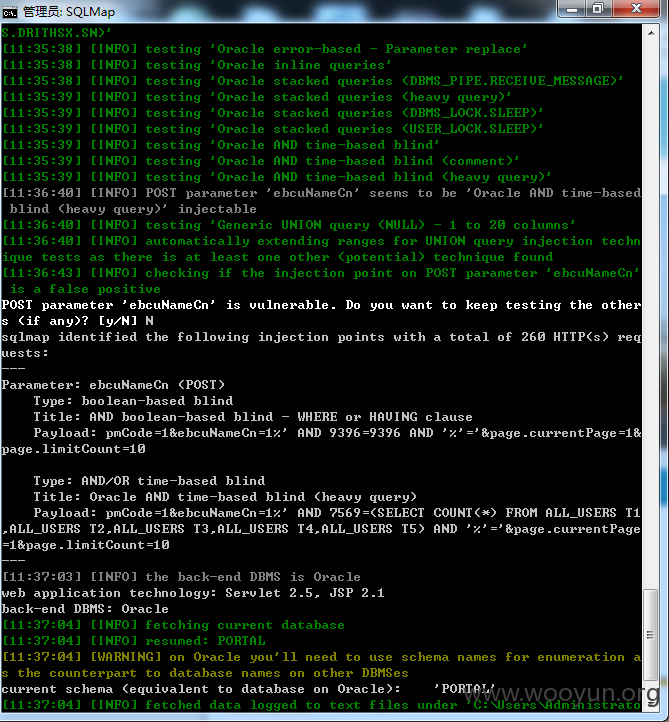Click 'Title: Oracle AND time-based blind' line

[x=225, y=497]
